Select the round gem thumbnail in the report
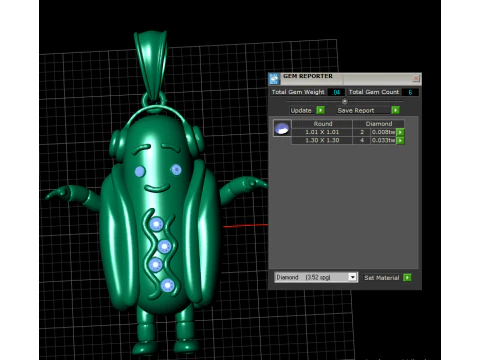 click(x=282, y=128)
